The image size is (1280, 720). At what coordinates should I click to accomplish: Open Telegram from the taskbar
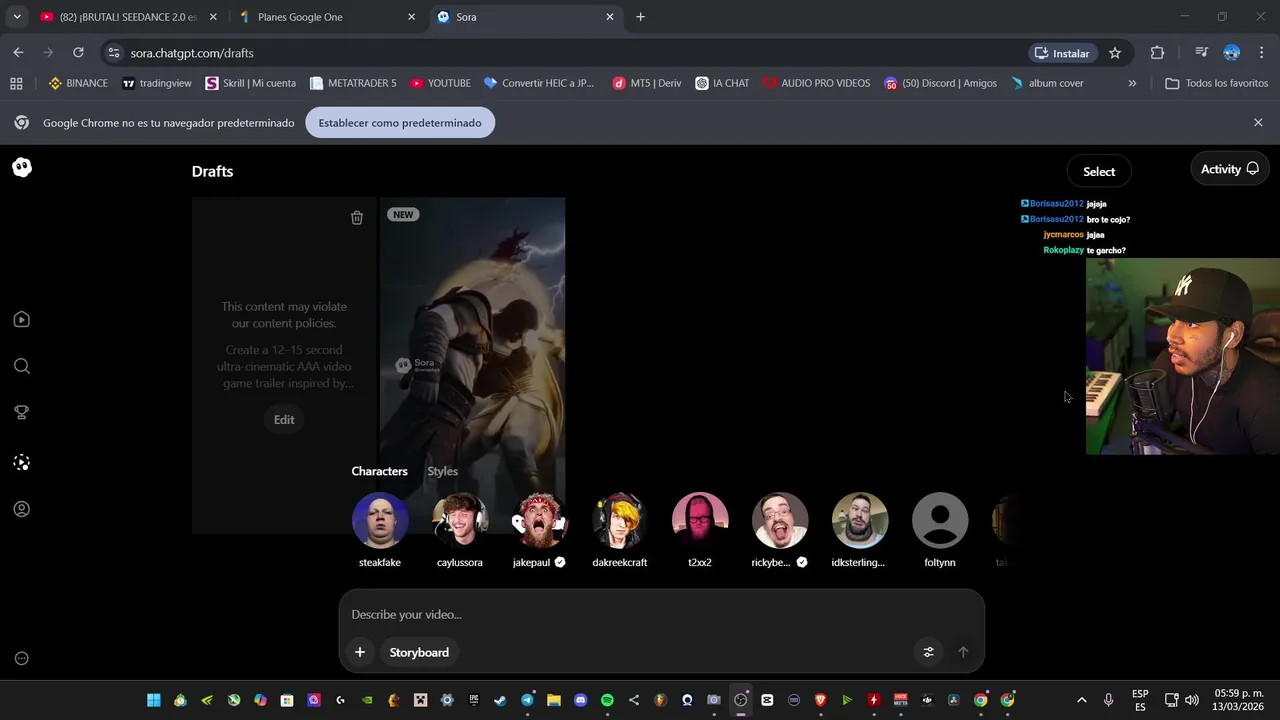pos(527,700)
